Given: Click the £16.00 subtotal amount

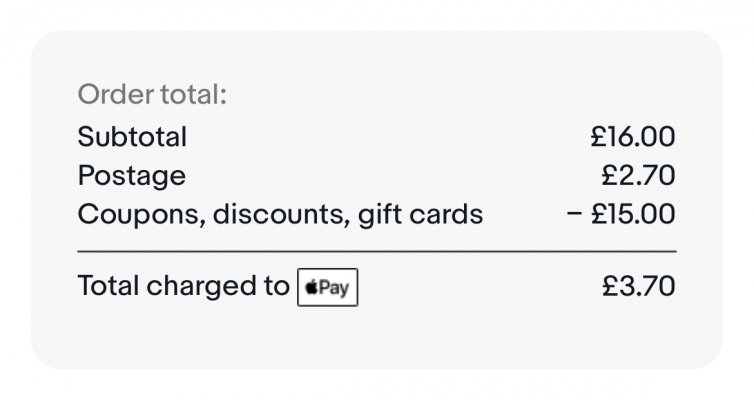Looking at the screenshot, I should pos(632,136).
